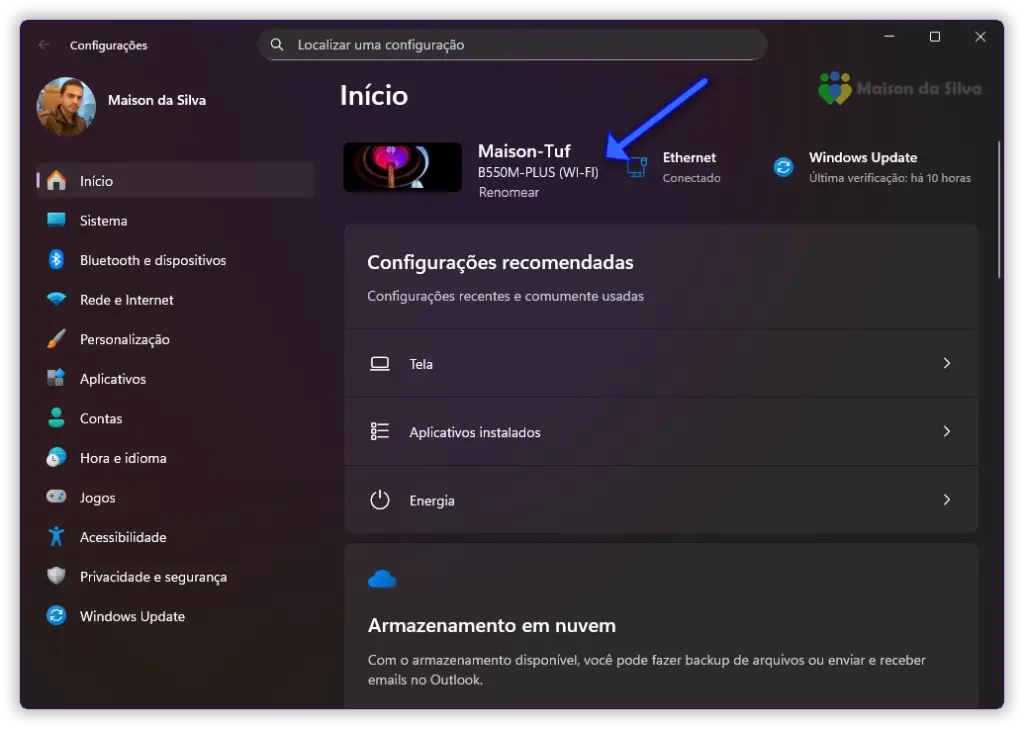Click the Bluetooth icon in sidebar
Image resolution: width=1024 pixels, height=729 pixels.
[56, 260]
